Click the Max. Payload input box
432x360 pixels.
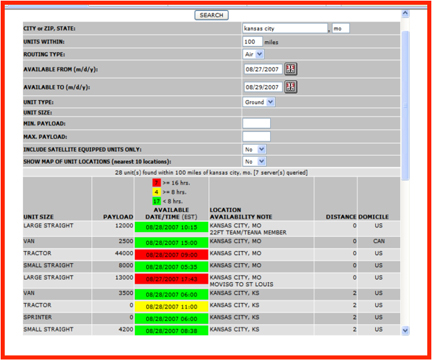click(x=256, y=137)
